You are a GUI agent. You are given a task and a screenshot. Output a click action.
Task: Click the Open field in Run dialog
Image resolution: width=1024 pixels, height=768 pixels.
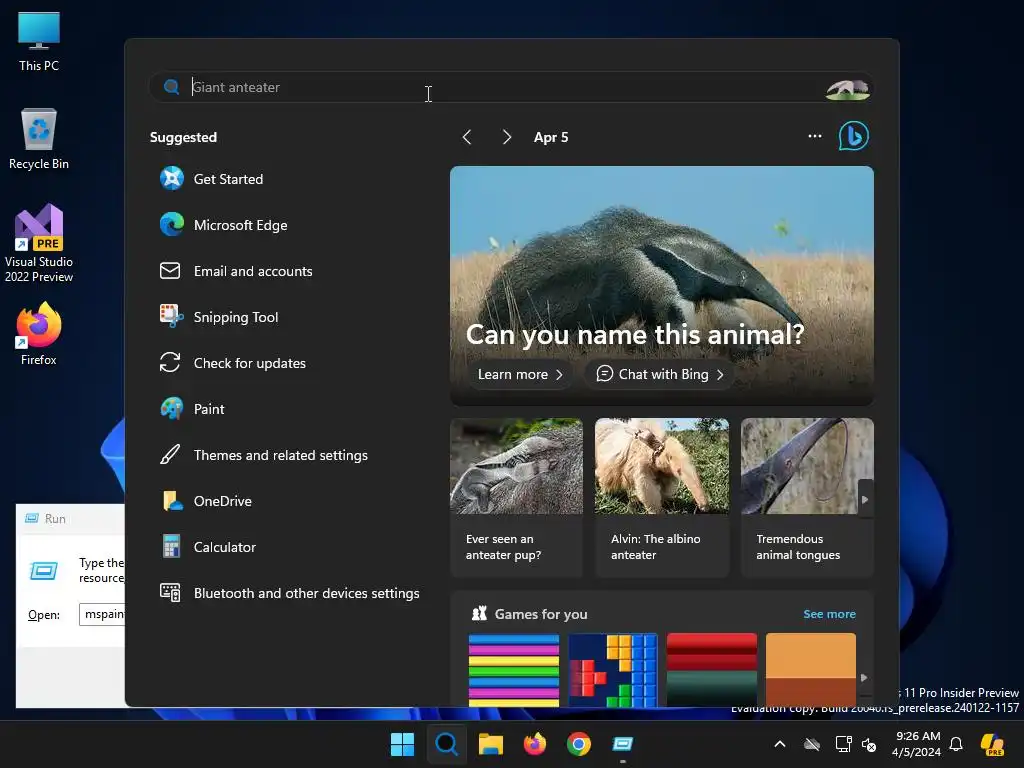[103, 614]
